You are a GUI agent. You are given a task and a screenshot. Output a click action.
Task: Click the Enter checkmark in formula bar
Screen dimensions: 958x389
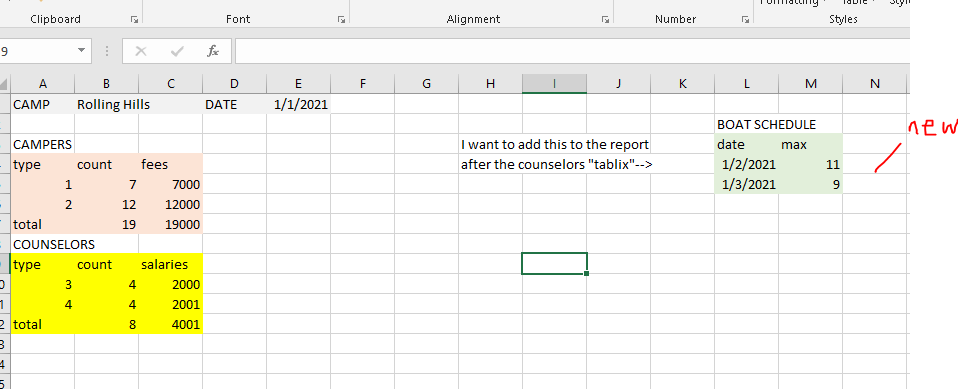tap(177, 51)
